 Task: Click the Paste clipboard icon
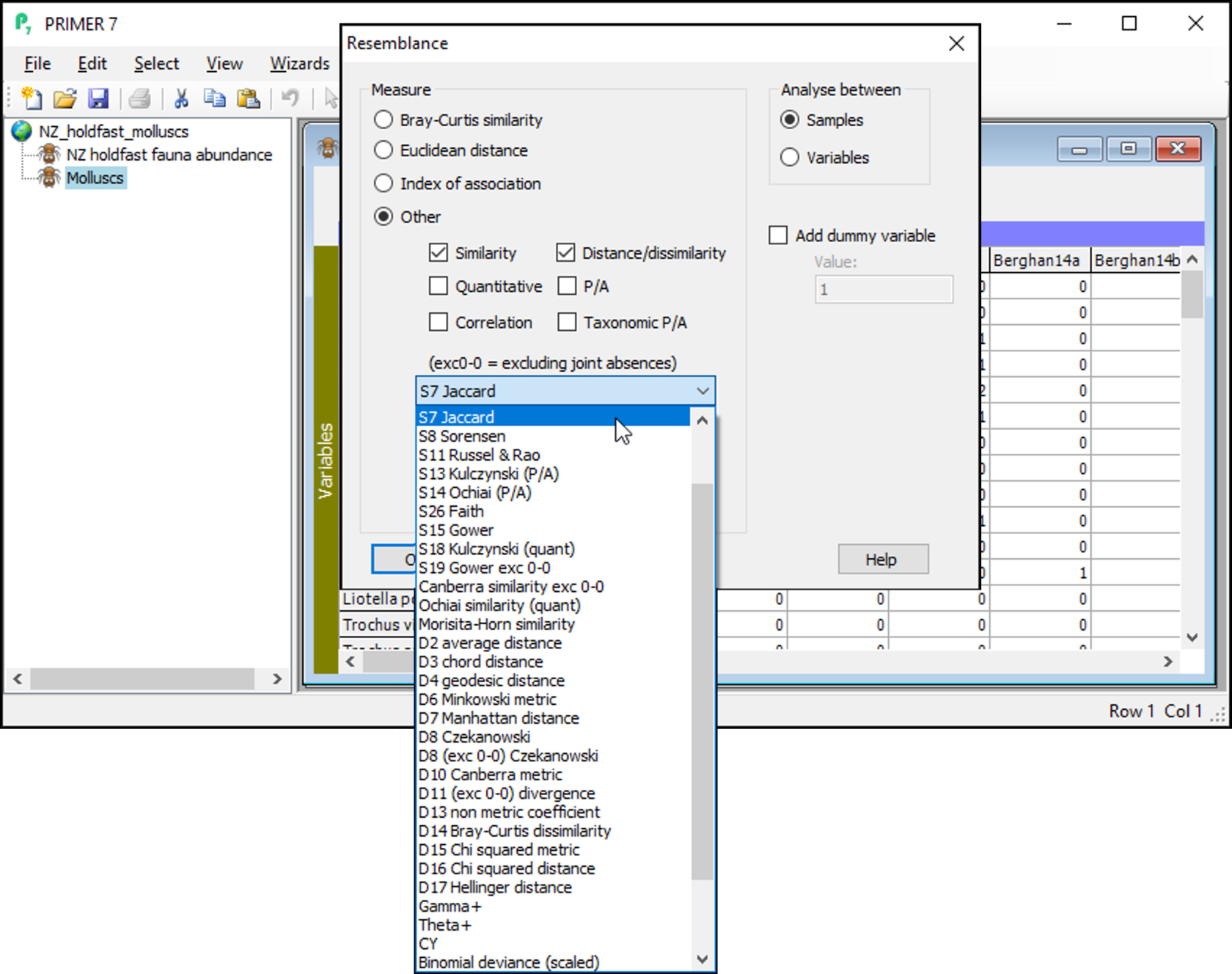pyautogui.click(x=249, y=98)
